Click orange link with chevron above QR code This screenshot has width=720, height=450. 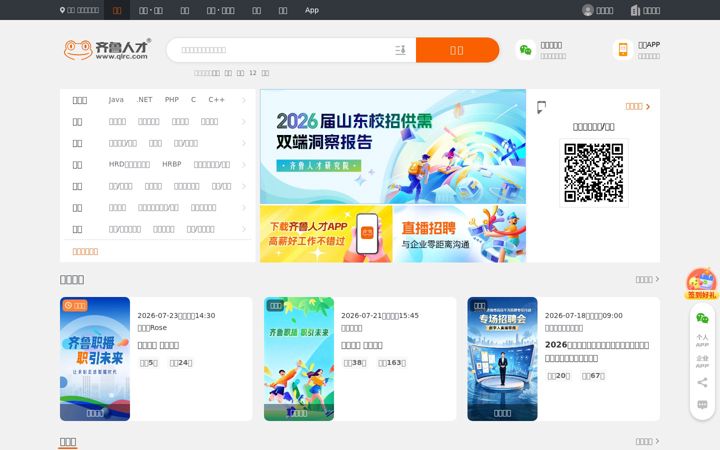[x=638, y=107]
